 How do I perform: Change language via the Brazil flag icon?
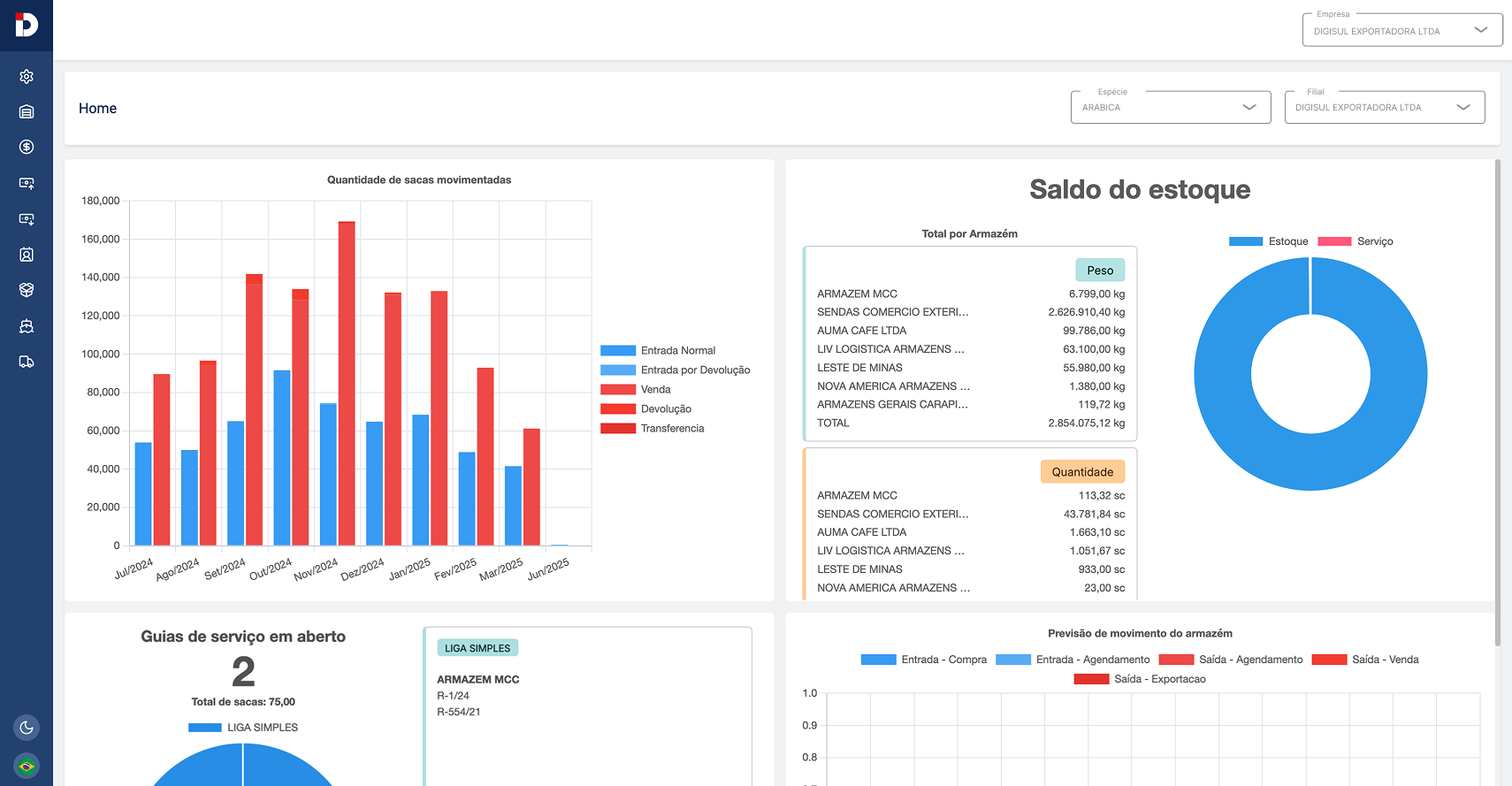pyautogui.click(x=27, y=766)
